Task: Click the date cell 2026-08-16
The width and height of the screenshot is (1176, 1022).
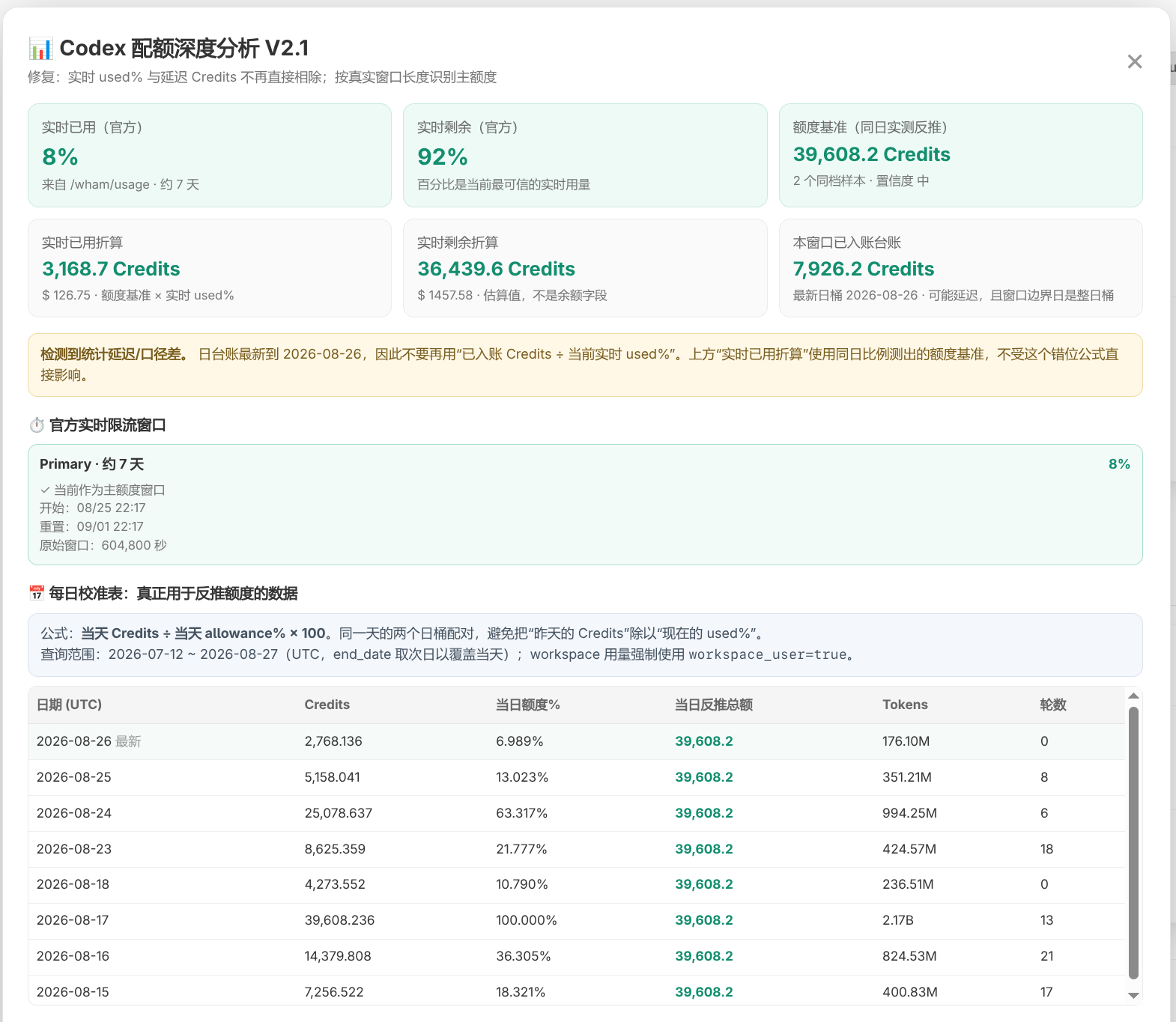Action: tap(73, 956)
